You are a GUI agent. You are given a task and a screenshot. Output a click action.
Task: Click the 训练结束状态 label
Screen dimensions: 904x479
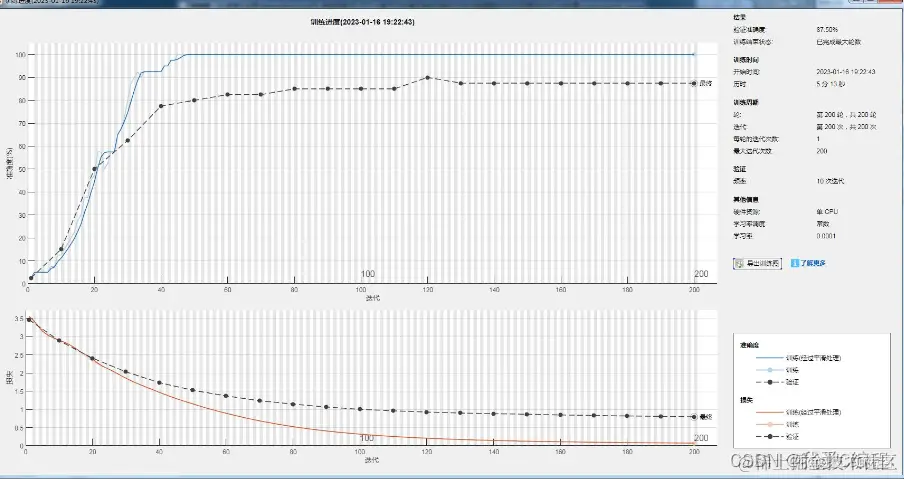(x=753, y=42)
